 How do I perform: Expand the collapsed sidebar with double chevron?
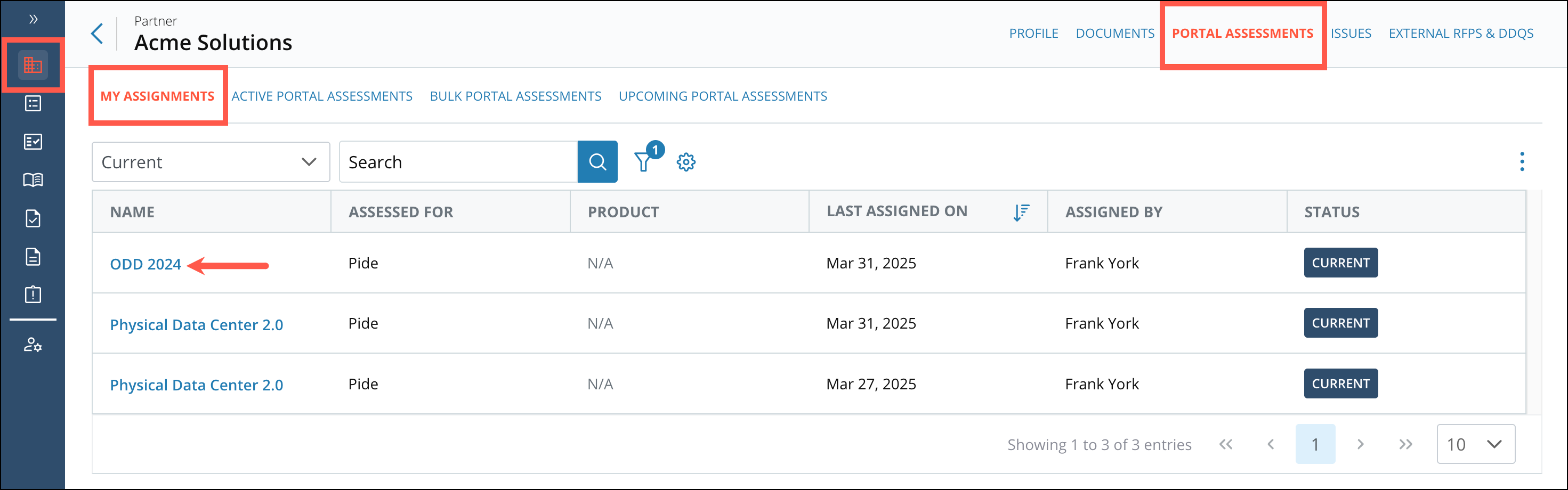click(x=33, y=20)
